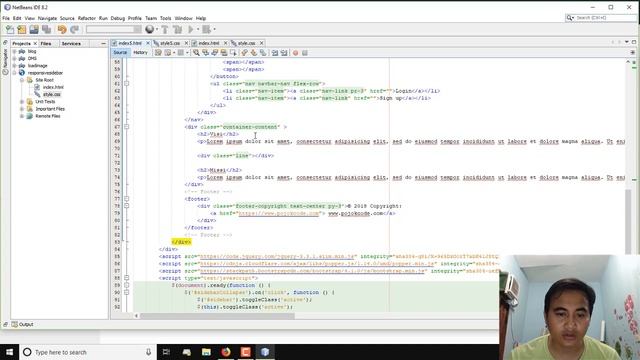
Task: Open the File menu
Action: [6, 18]
